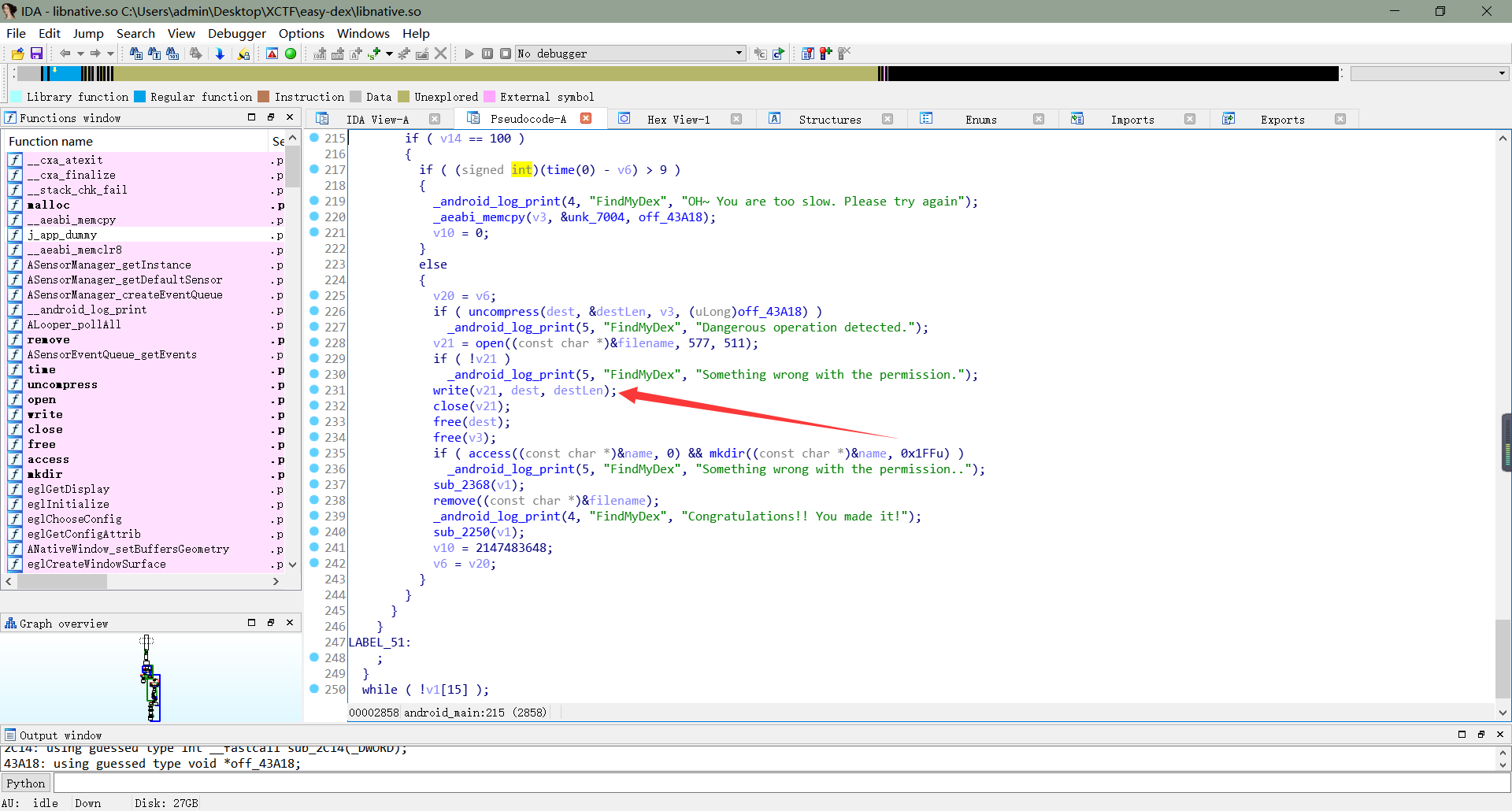Viewport: 1512px width, 811px height.
Task: Open the navigation band combo box
Action: pyautogui.click(x=1429, y=73)
